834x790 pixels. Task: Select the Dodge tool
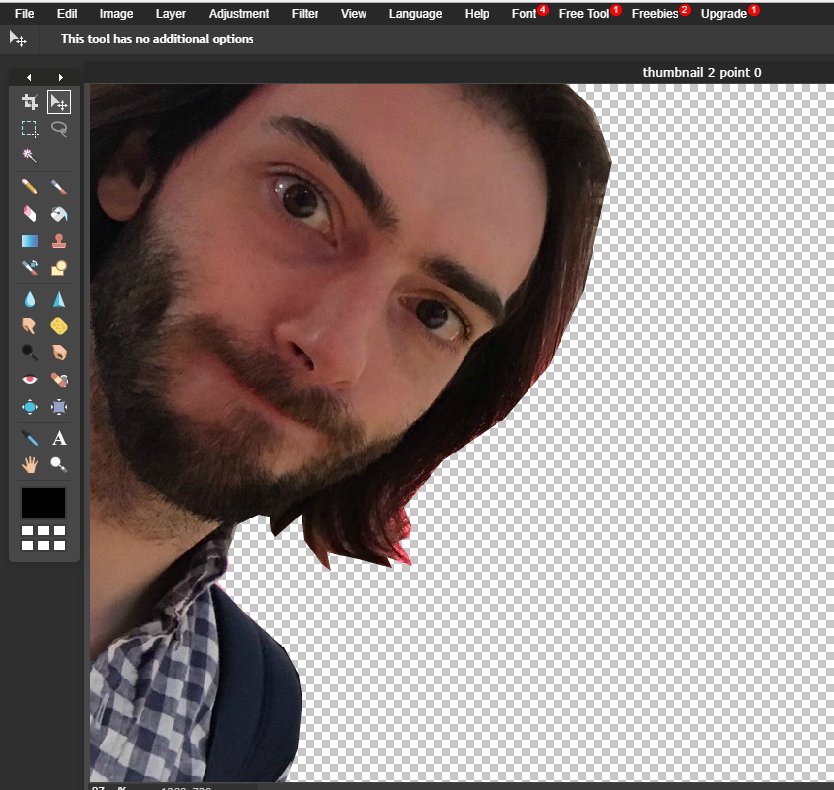30,352
